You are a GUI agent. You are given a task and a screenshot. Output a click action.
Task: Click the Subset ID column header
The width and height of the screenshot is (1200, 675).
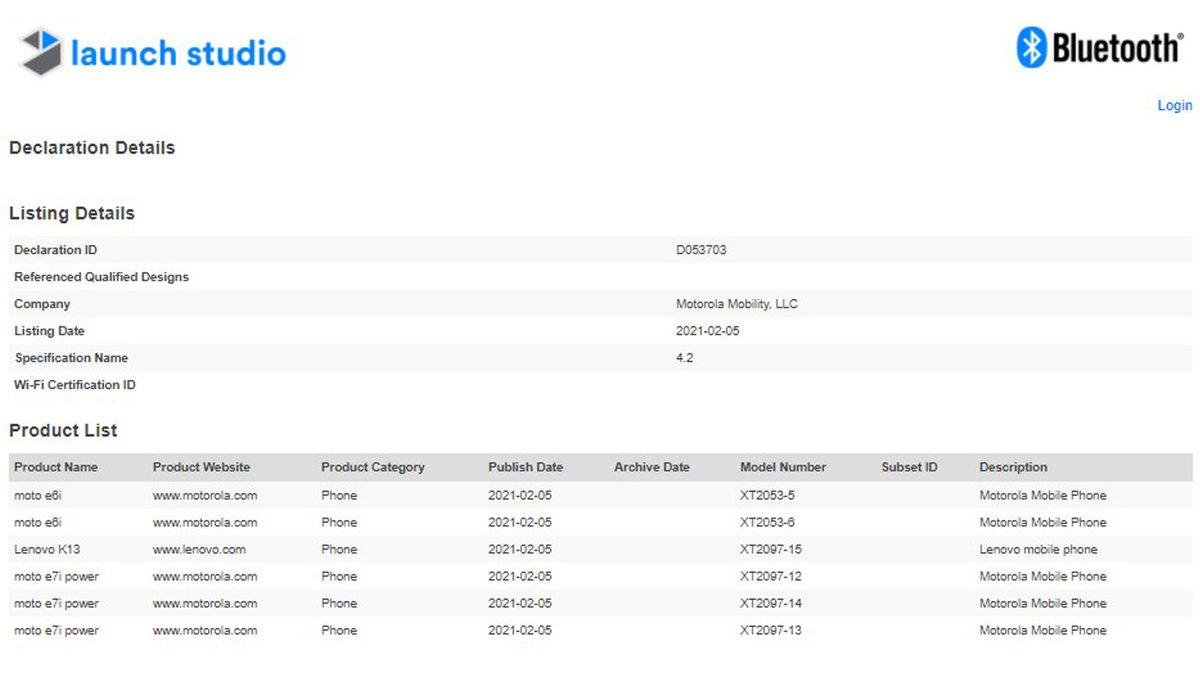909,467
